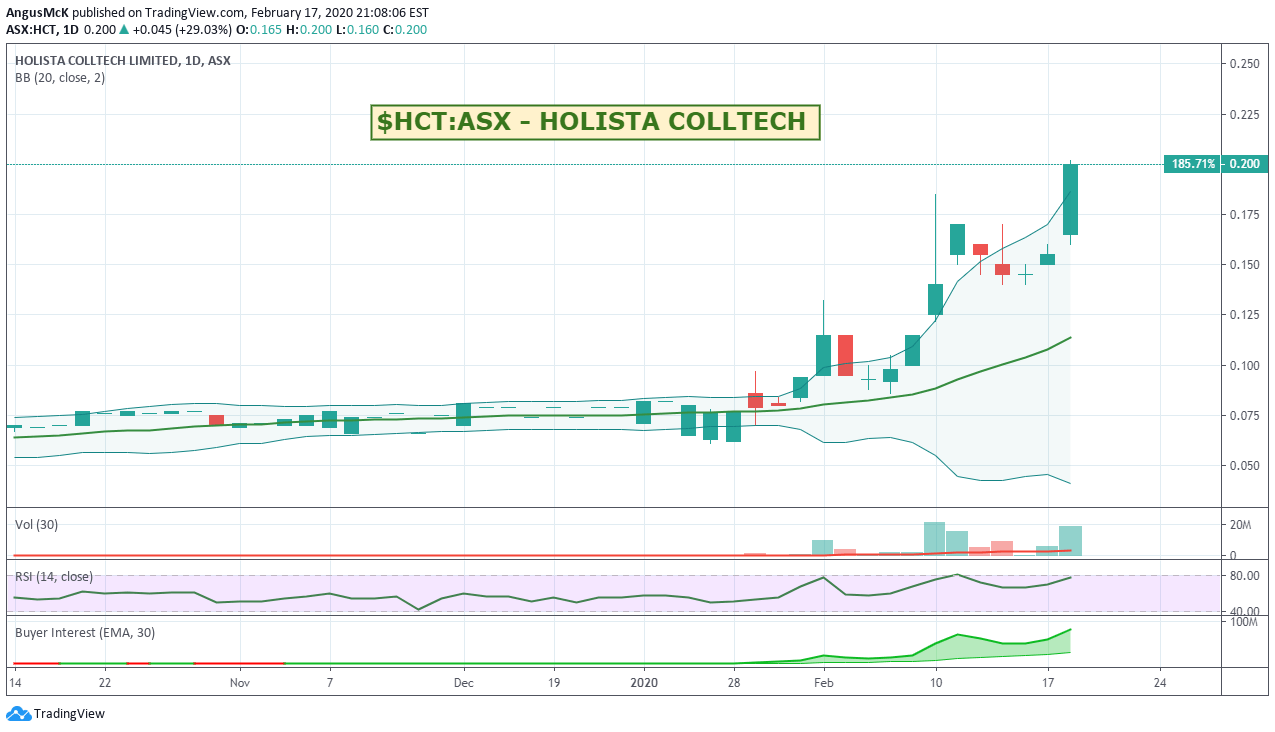Click the Feb date label on time axis

click(823, 682)
